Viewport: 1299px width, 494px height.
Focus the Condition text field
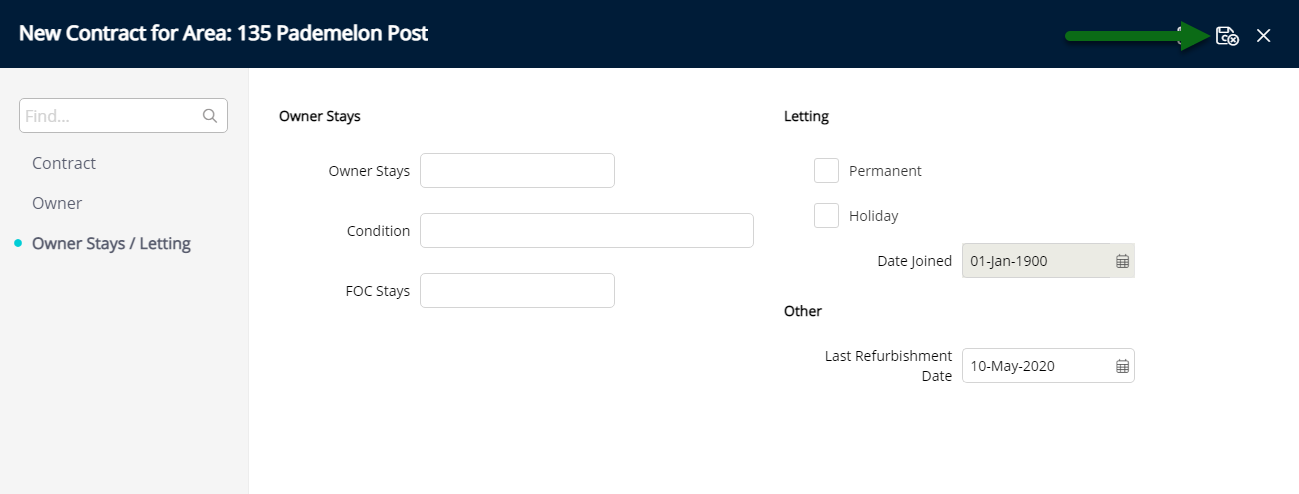tap(586, 231)
